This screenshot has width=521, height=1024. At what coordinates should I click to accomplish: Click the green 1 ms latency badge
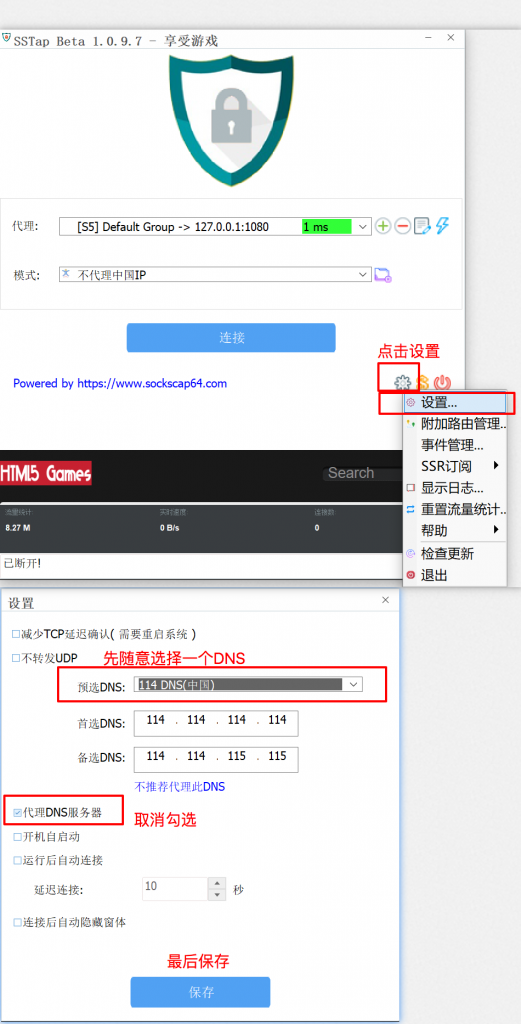pos(326,227)
